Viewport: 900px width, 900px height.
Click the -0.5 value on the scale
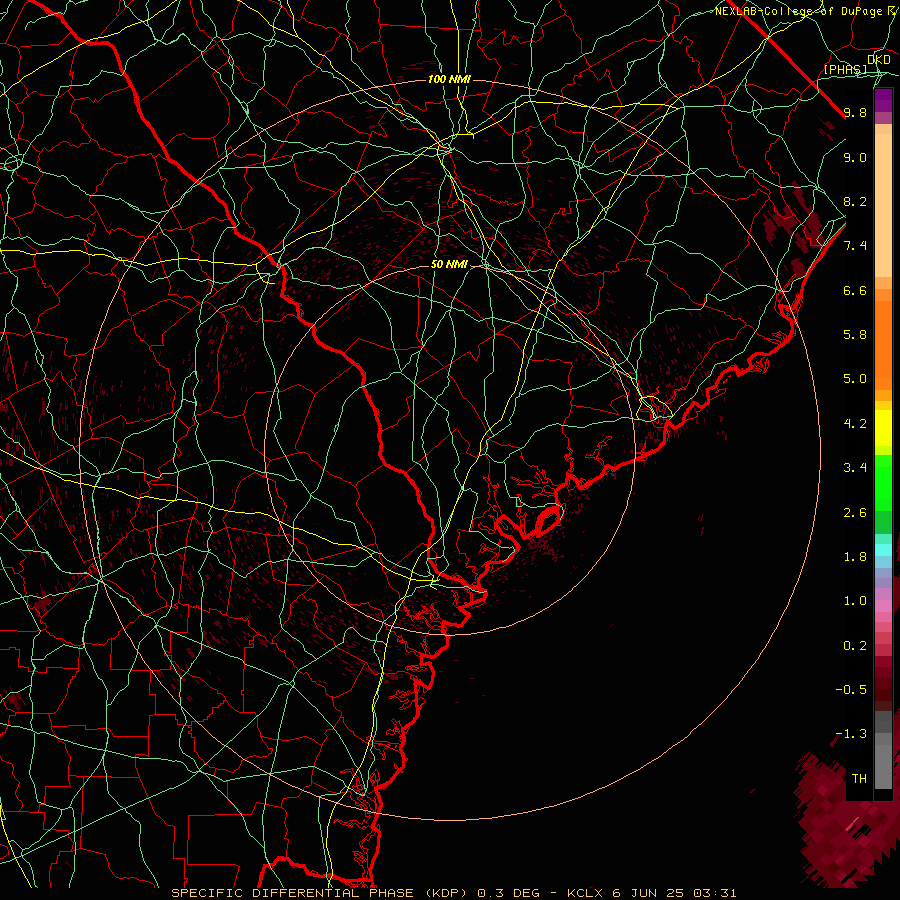tap(851, 690)
